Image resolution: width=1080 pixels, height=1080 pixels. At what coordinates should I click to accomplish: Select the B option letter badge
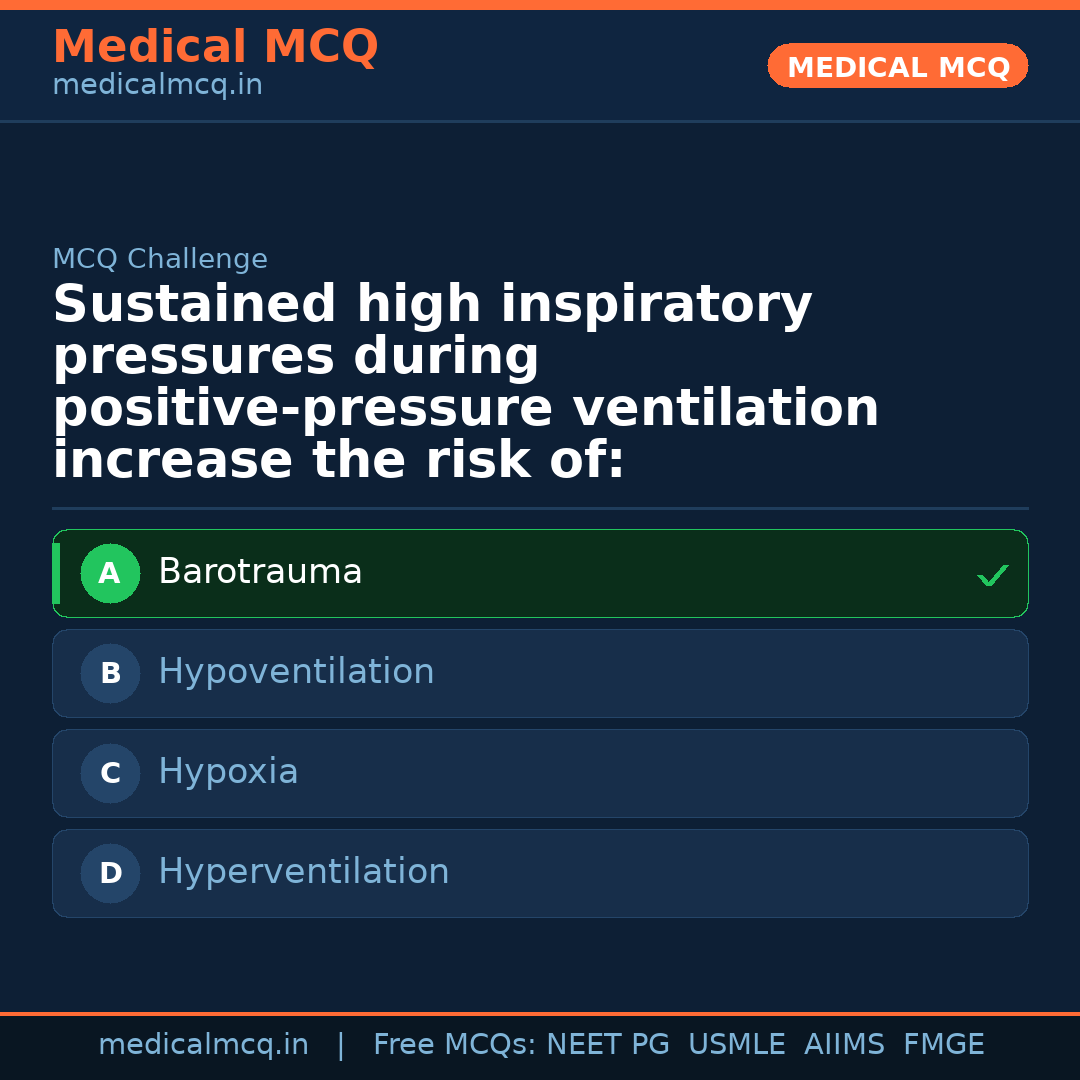coord(110,674)
